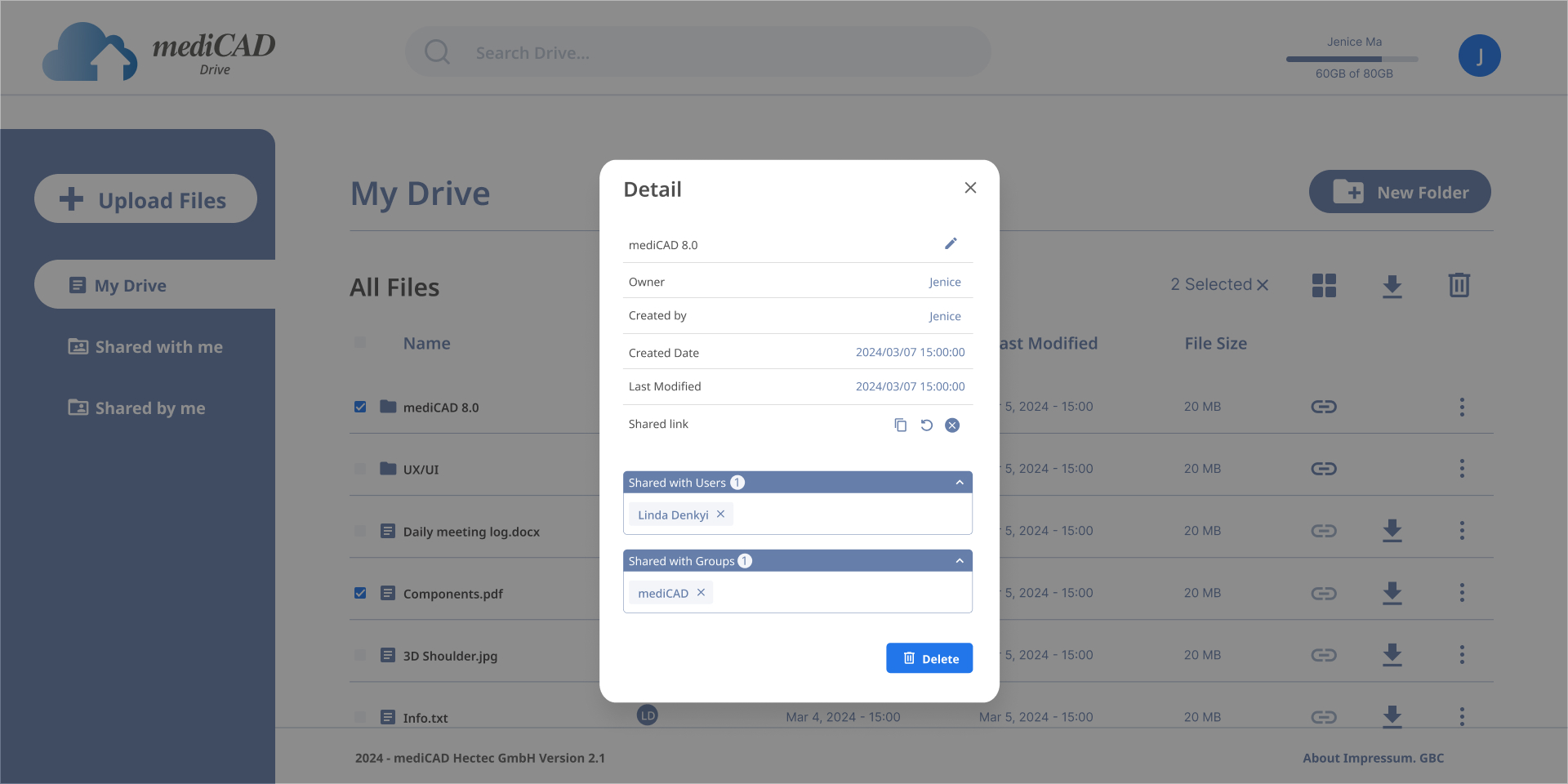The width and height of the screenshot is (1568, 784).
Task: Click the link icon for UX/UI
Action: point(1324,469)
